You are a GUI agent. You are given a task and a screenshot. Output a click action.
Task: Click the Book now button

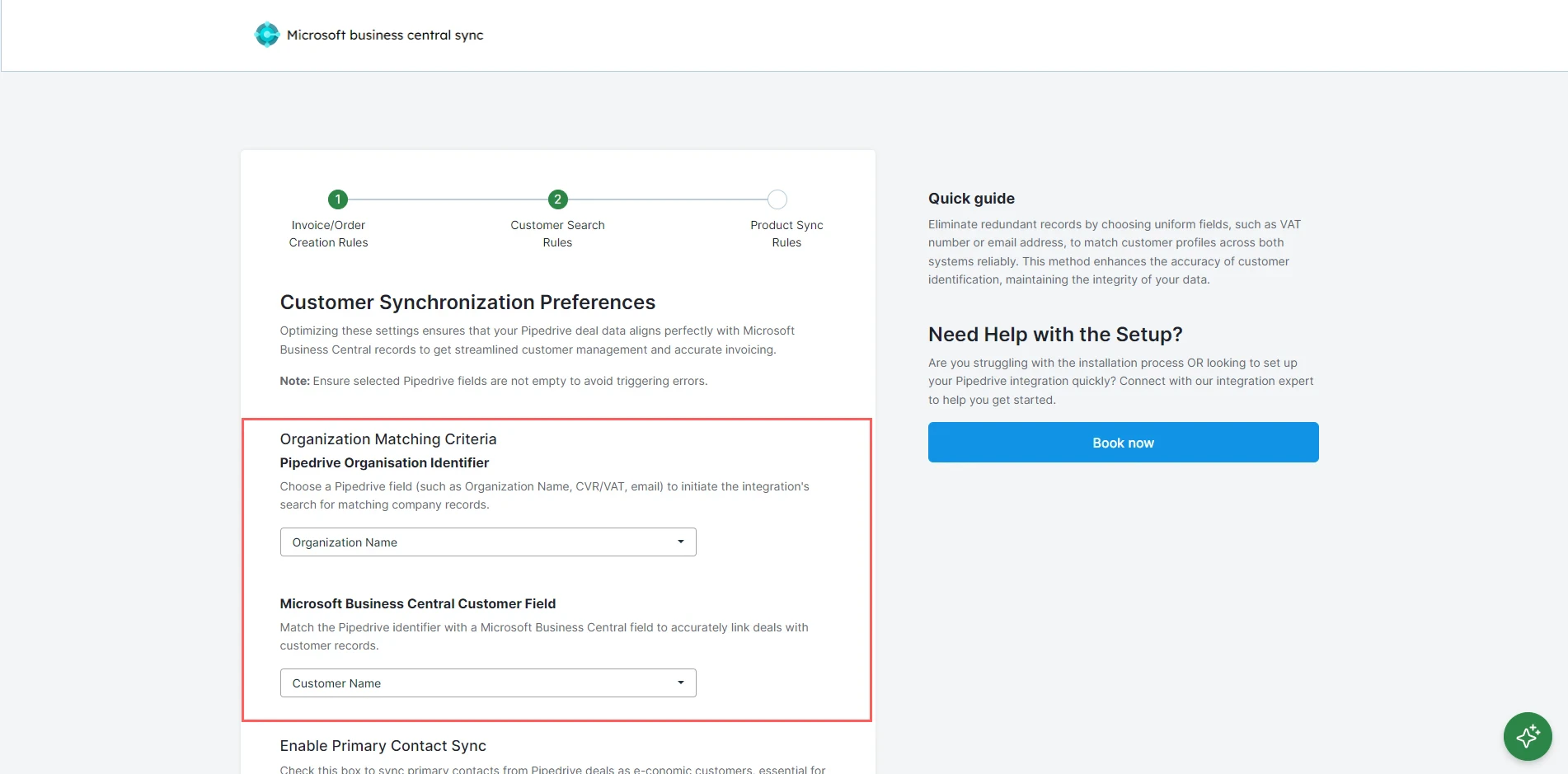tap(1124, 443)
